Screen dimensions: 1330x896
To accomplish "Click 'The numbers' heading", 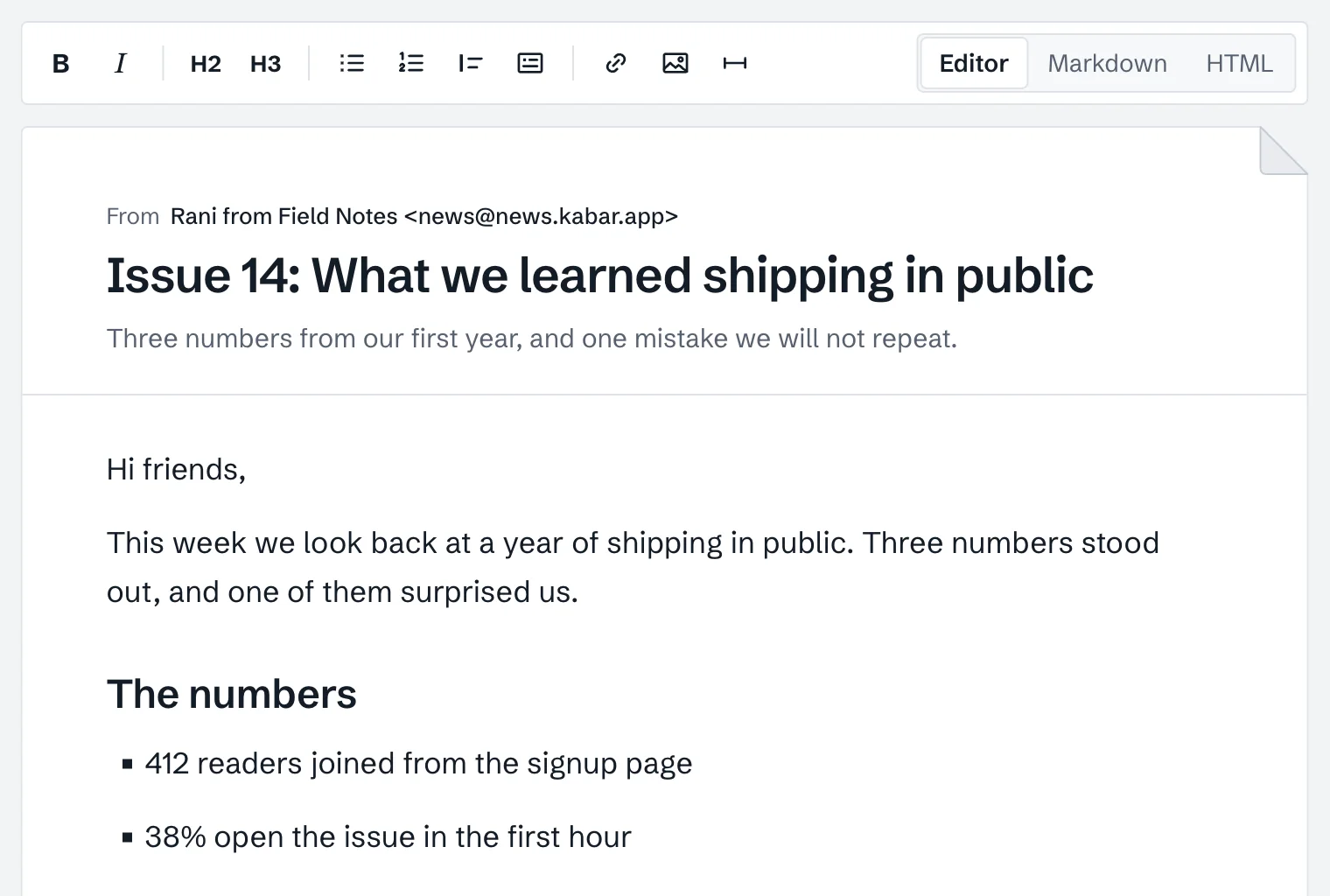I will click(232, 694).
